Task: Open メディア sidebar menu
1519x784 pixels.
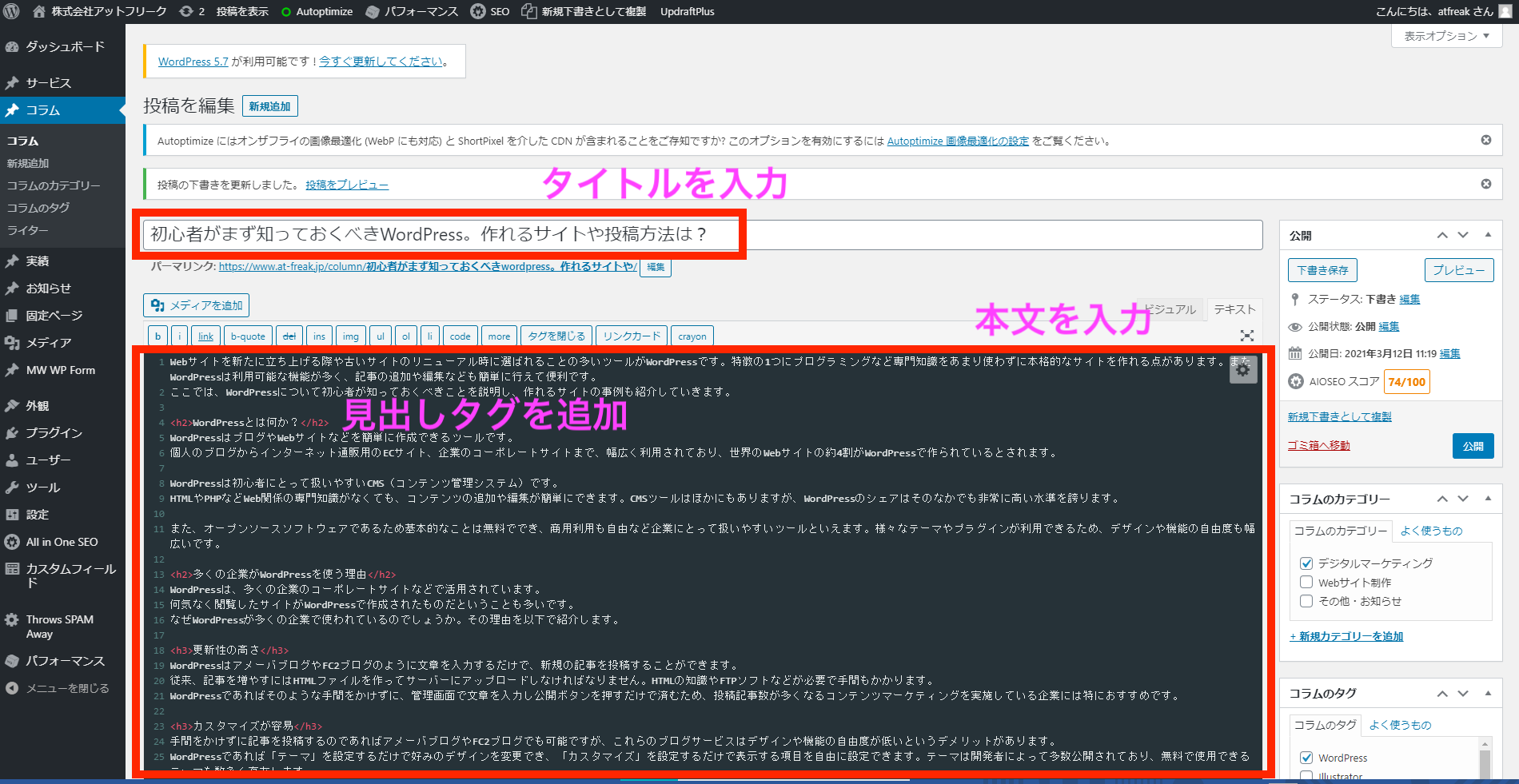Action: [x=62, y=343]
